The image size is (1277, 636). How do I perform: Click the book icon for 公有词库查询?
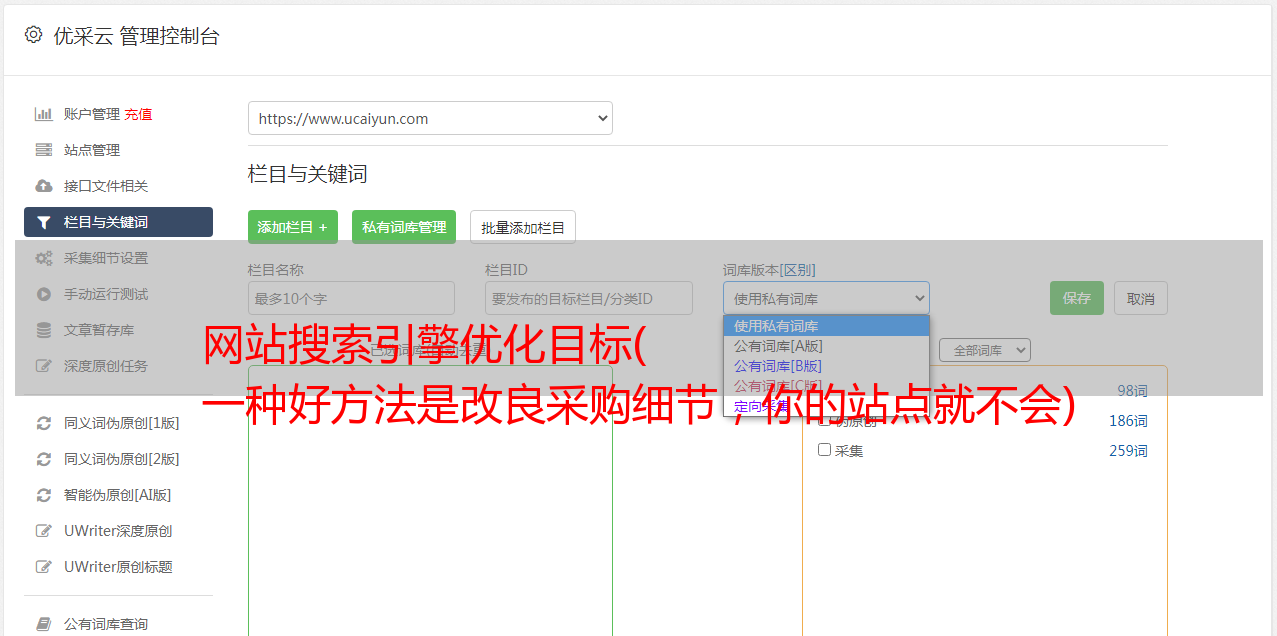point(44,624)
